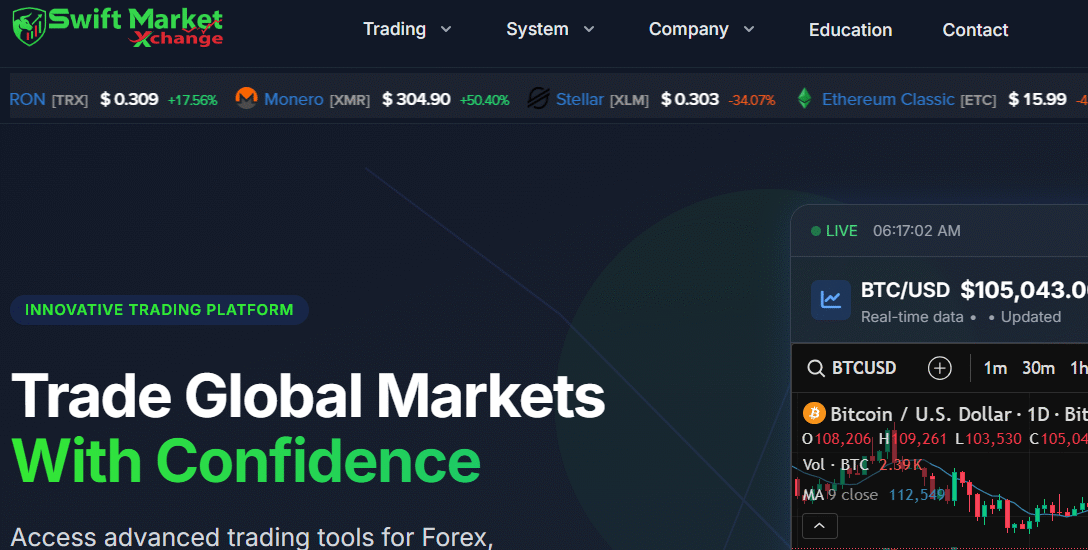Go to the Contact page
1088x550 pixels.
point(975,30)
